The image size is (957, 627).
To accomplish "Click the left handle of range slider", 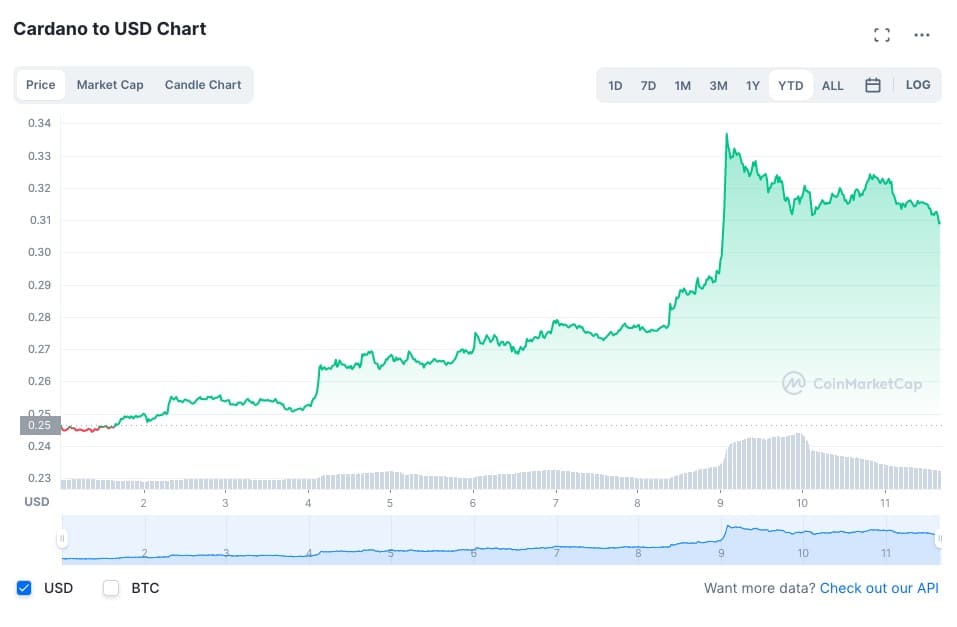I will coord(62,539).
